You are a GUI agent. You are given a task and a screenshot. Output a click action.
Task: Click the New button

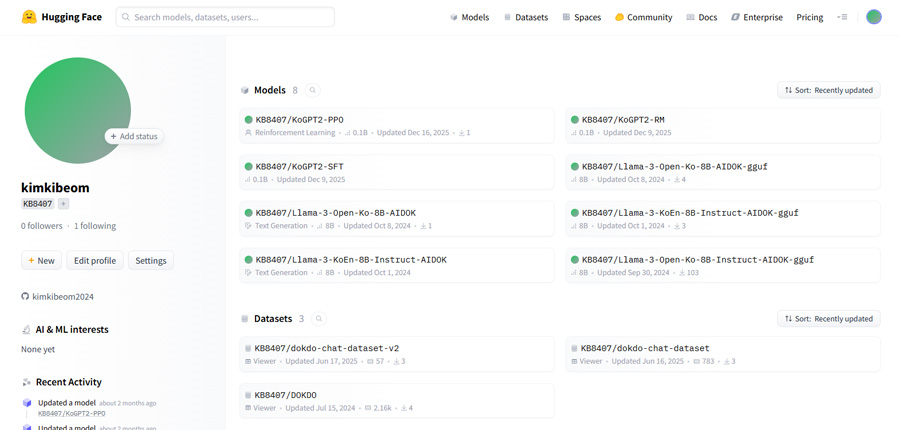pos(41,261)
